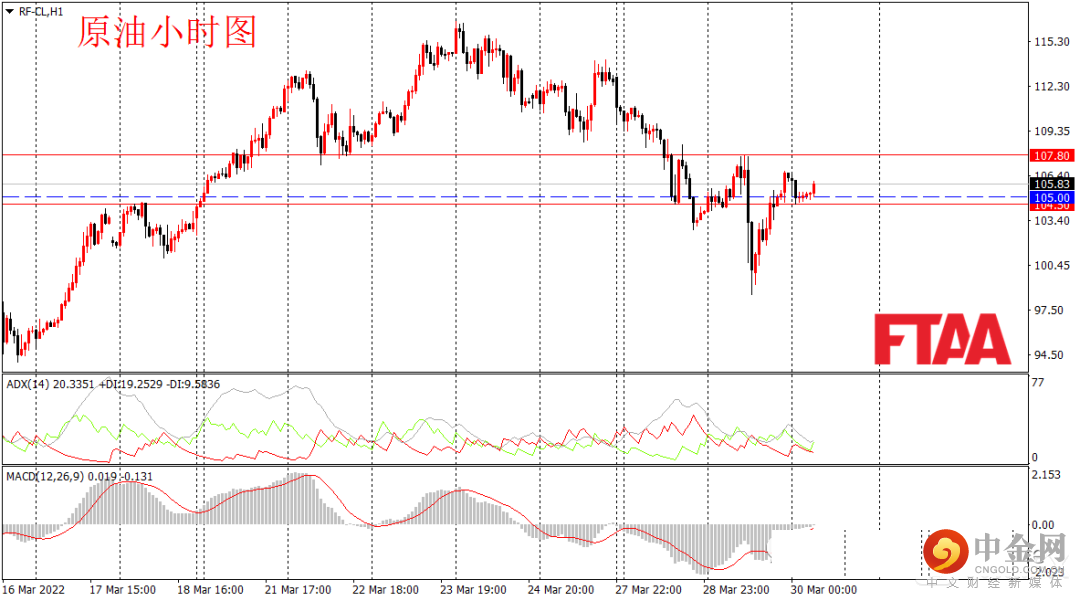
Task: Click the CNGOLD orange swirl logo icon
Action: tap(945, 551)
